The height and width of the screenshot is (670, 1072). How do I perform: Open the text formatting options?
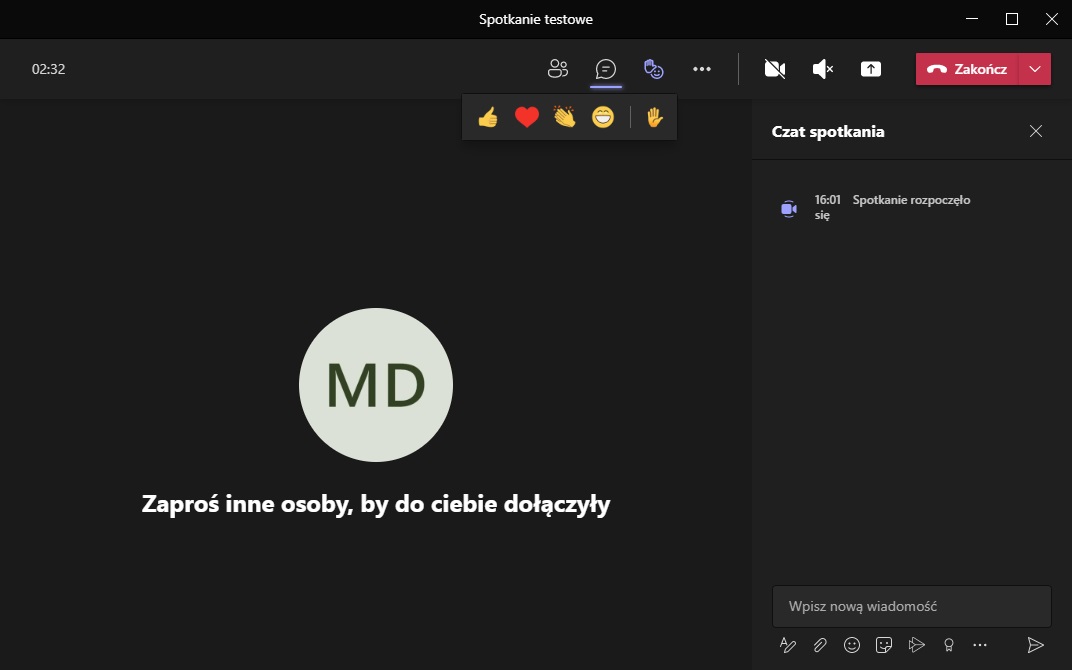788,645
